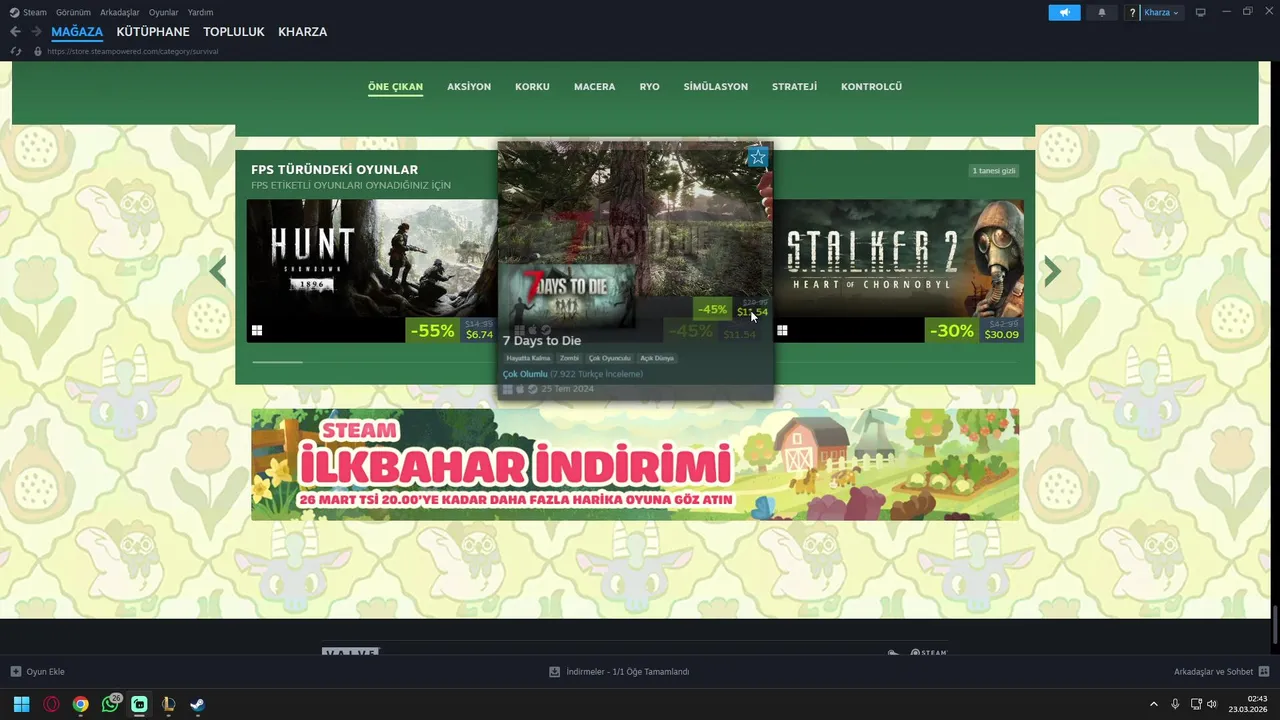1280x720 pixels.
Task: Select the KONTROLCÜ category tab
Action: point(871,87)
